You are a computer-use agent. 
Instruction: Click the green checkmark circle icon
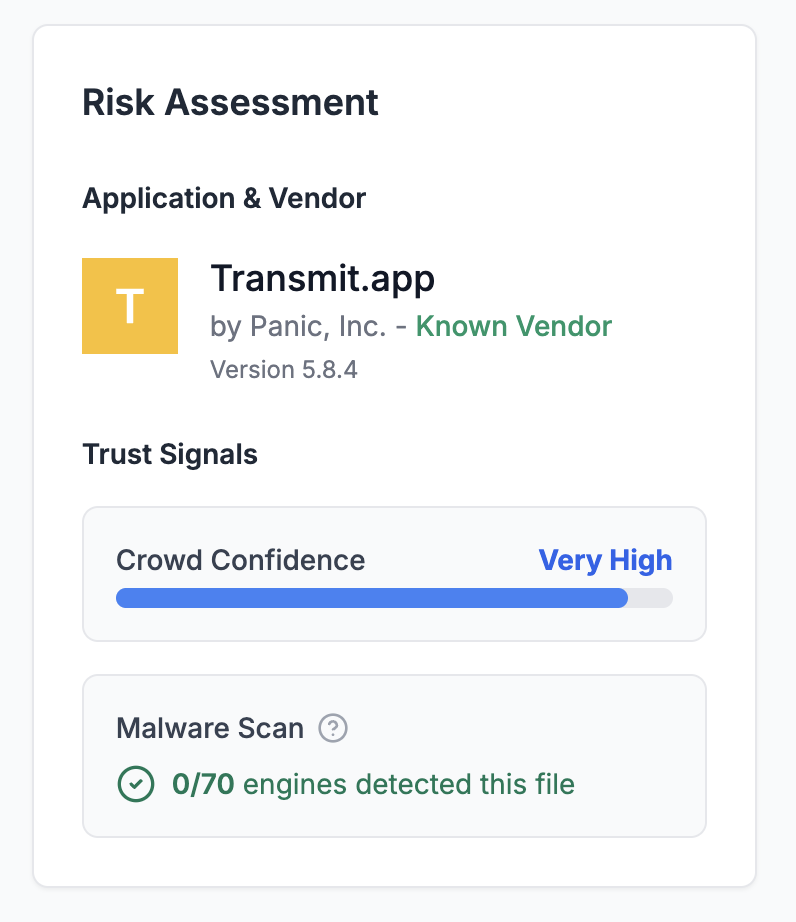[135, 784]
